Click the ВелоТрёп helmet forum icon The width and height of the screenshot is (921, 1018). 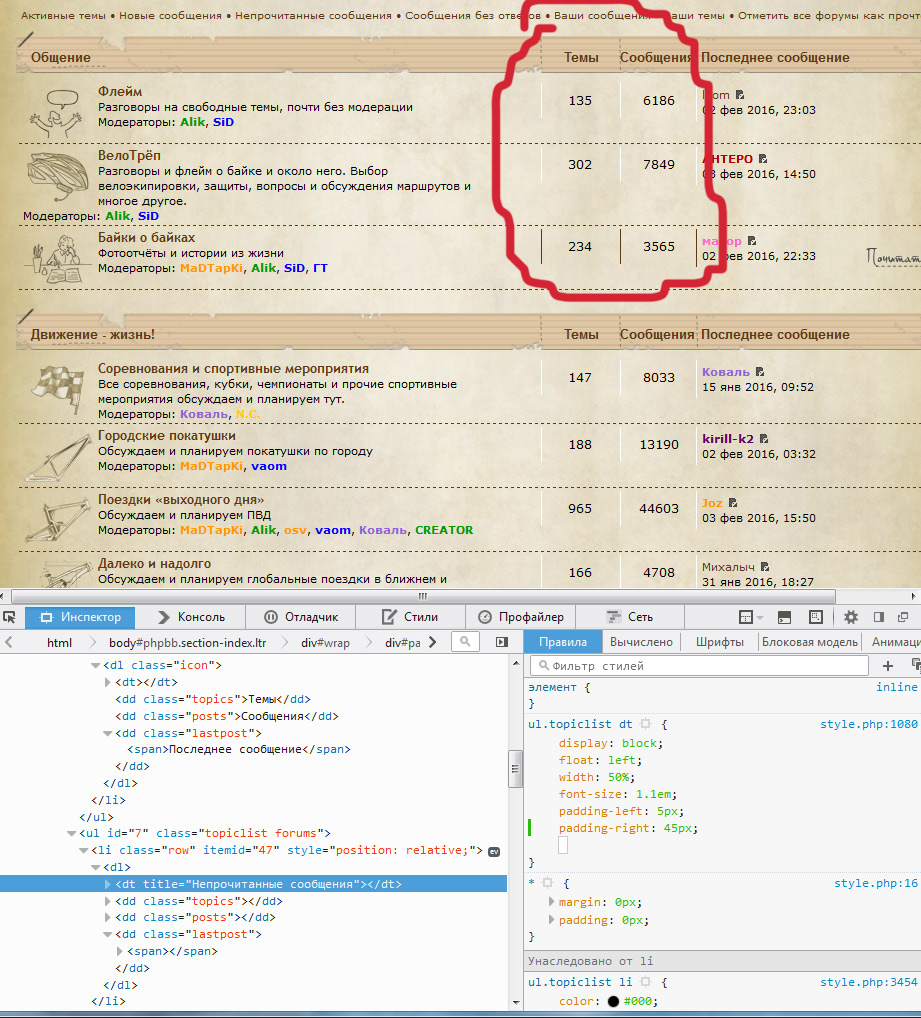[55, 175]
